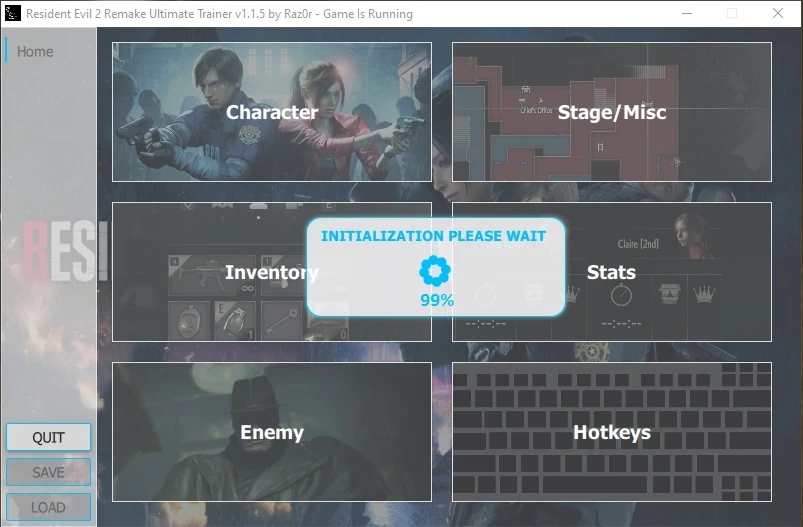Screen dimensions: 803x527
Task: Click the police badge icon in Inventory tile
Action: pyautogui.click(x=189, y=322)
